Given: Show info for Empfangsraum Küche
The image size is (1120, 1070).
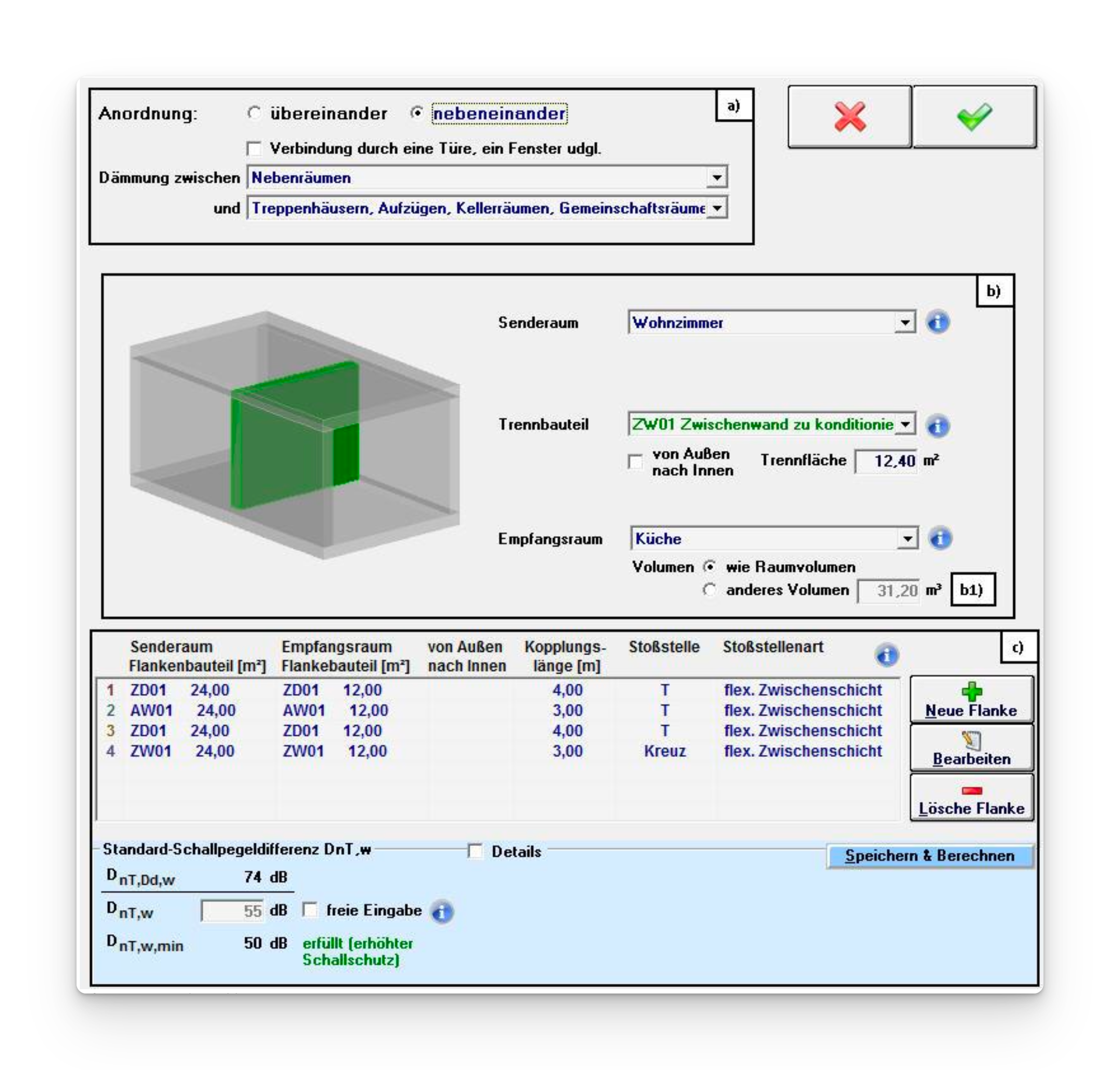Looking at the screenshot, I should pyautogui.click(x=939, y=538).
